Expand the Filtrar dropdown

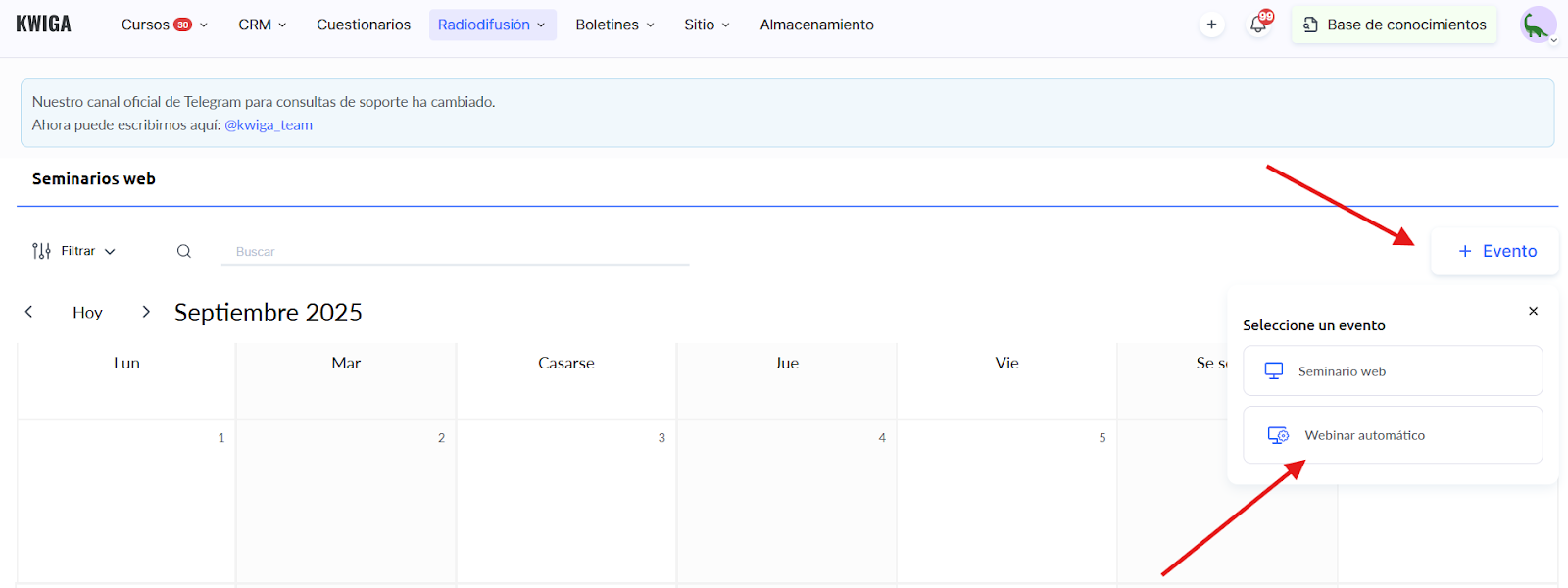point(74,251)
